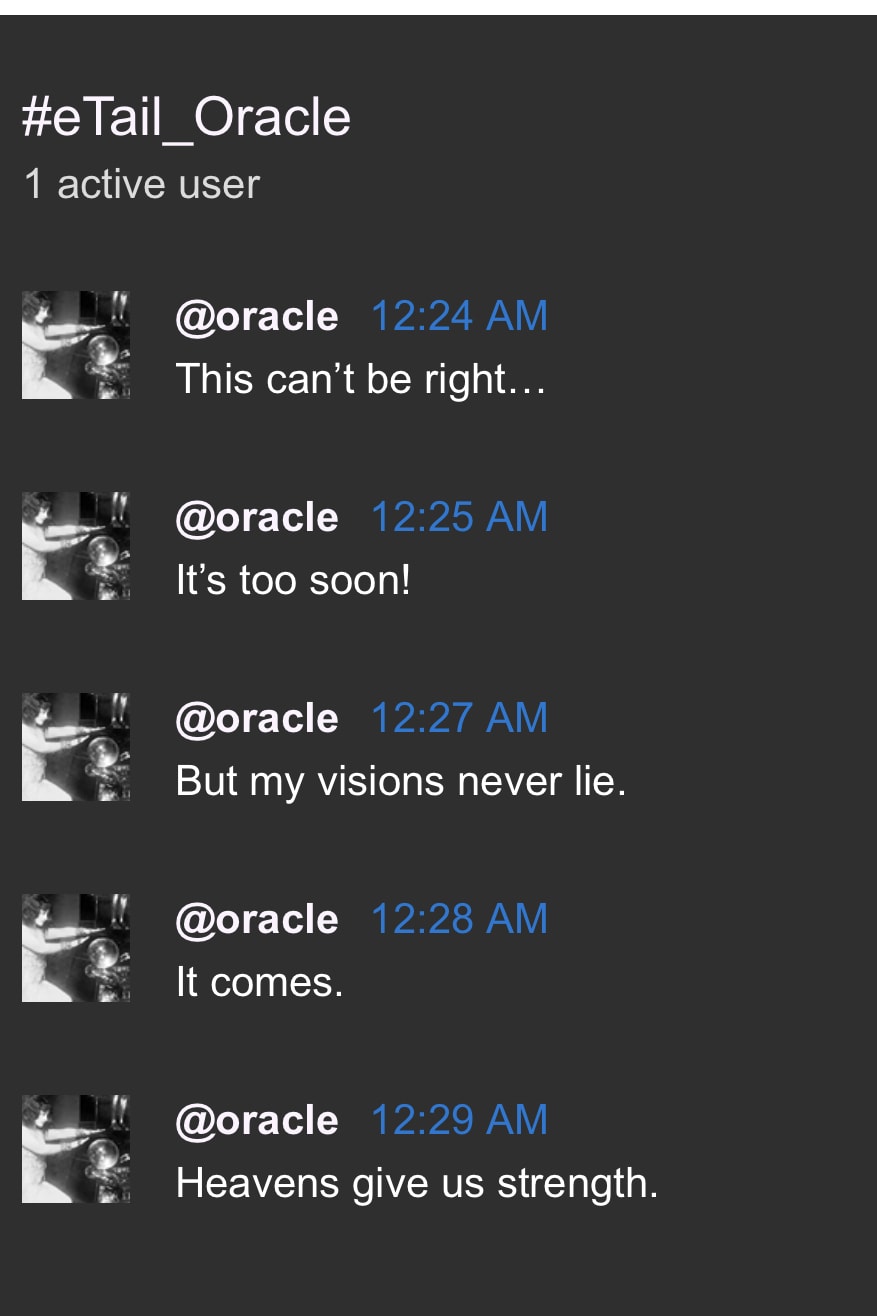Image resolution: width=877 pixels, height=1316 pixels.
Task: Click the oracle avatar beside the 12:27 AM message
Action: pos(76,747)
